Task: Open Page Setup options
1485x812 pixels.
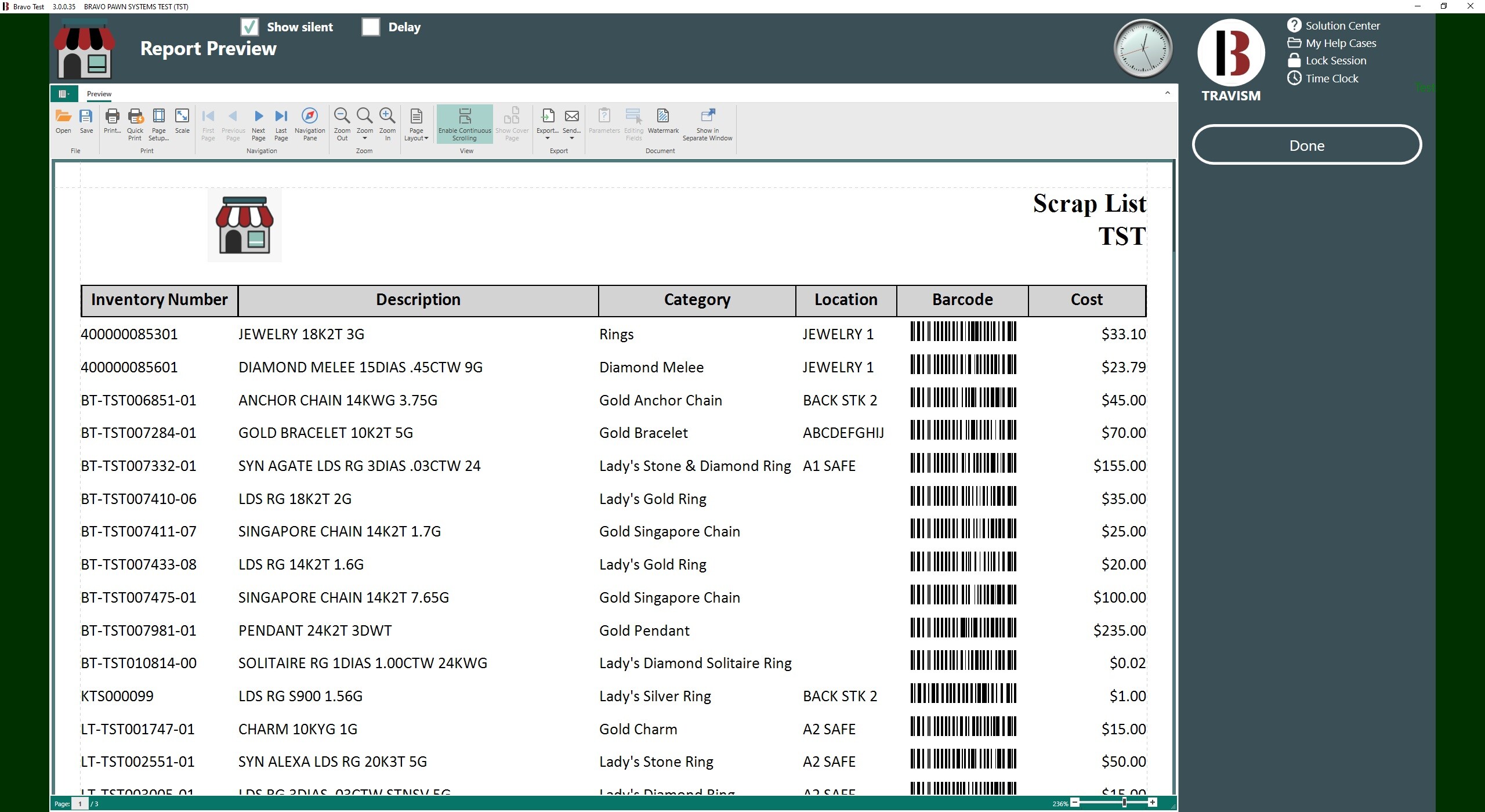Action: (158, 124)
